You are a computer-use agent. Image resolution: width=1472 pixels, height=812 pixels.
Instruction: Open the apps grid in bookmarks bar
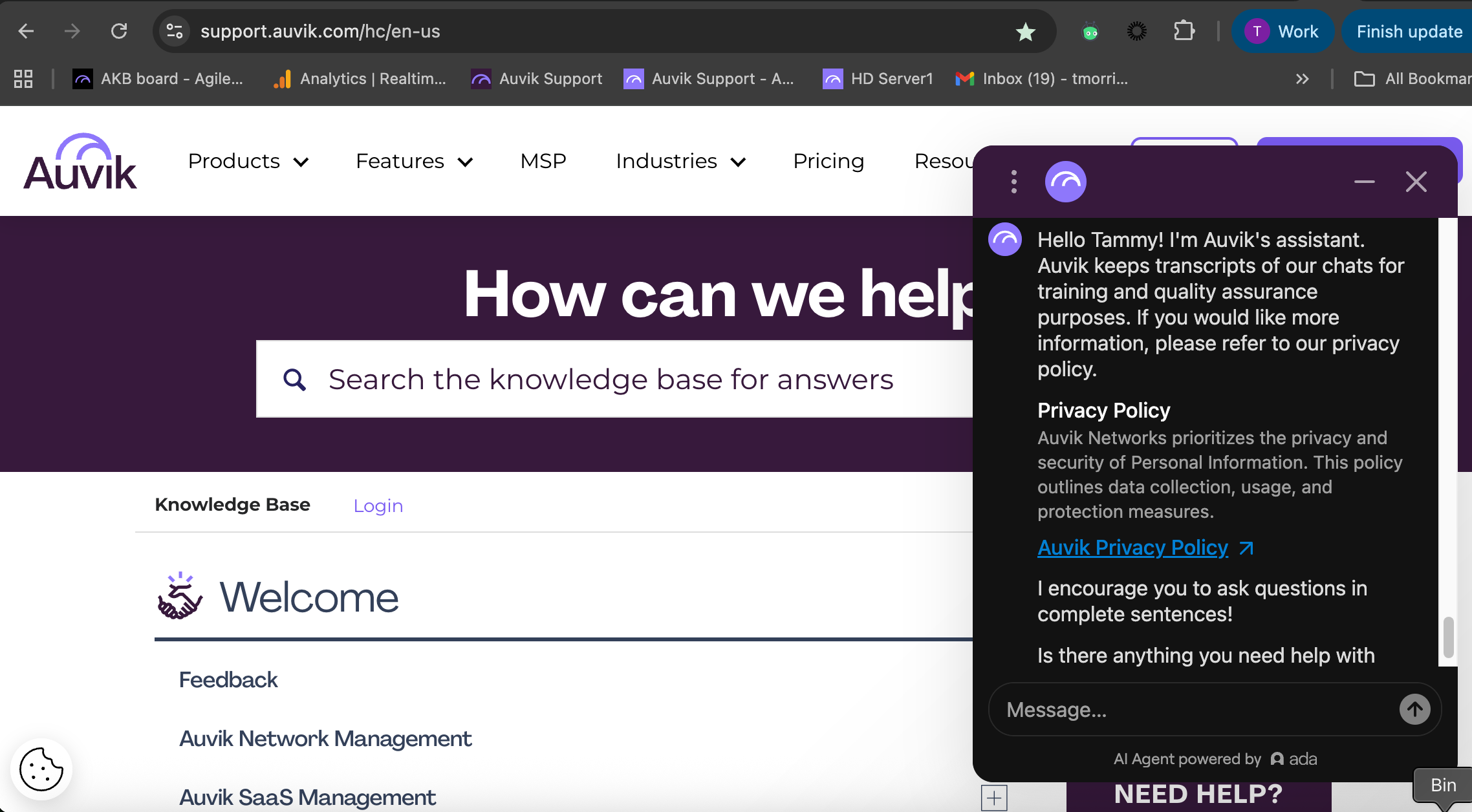pos(23,79)
